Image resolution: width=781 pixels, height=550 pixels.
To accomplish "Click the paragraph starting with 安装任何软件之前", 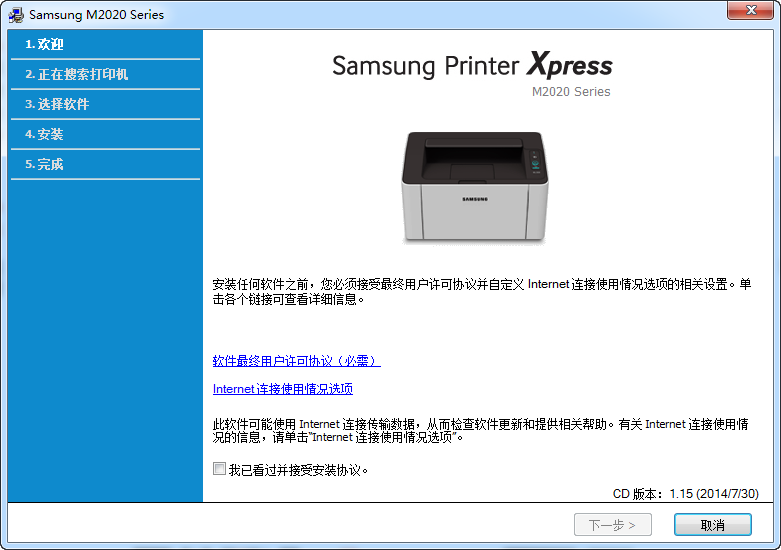I will tap(481, 291).
